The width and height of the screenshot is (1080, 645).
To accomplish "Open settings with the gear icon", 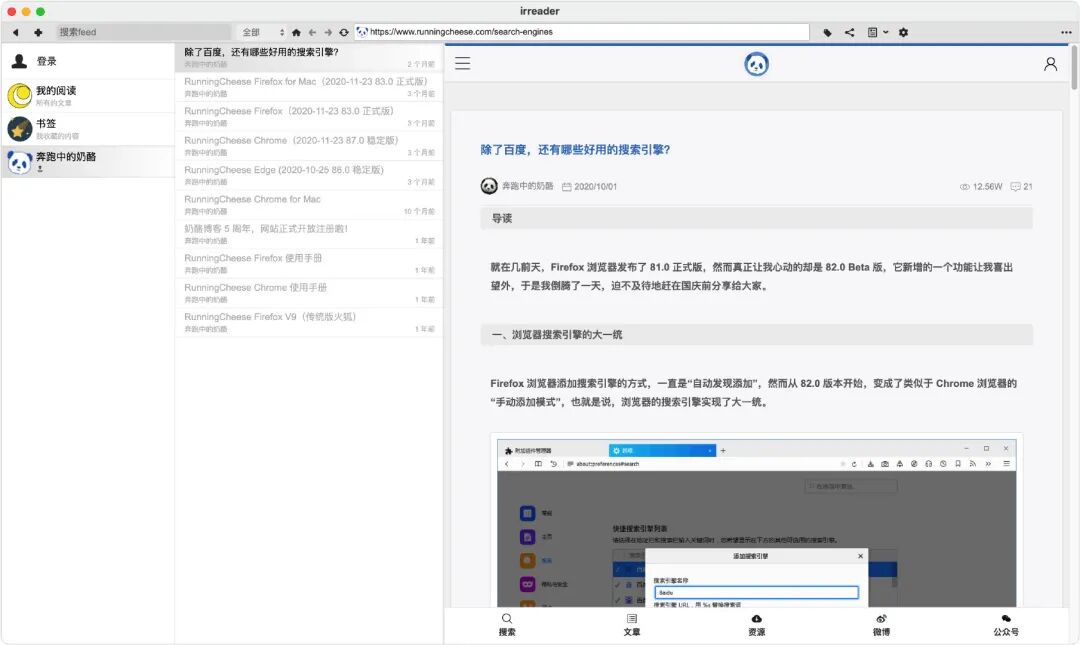I will point(903,32).
